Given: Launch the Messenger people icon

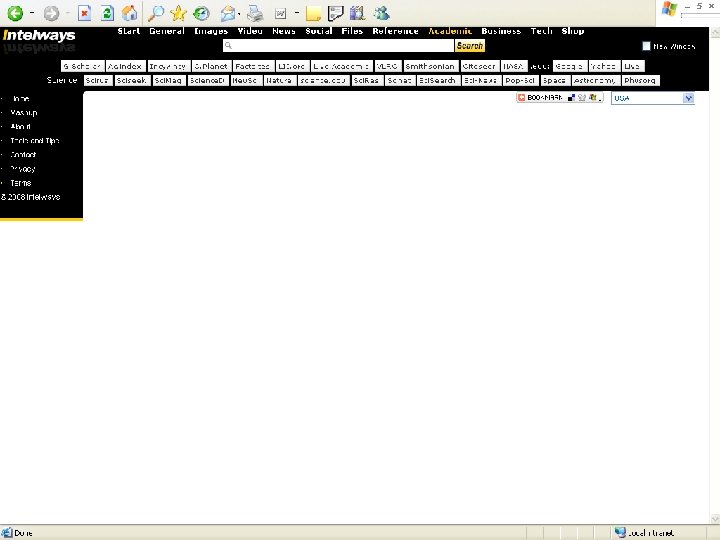Looking at the screenshot, I should tap(381, 13).
